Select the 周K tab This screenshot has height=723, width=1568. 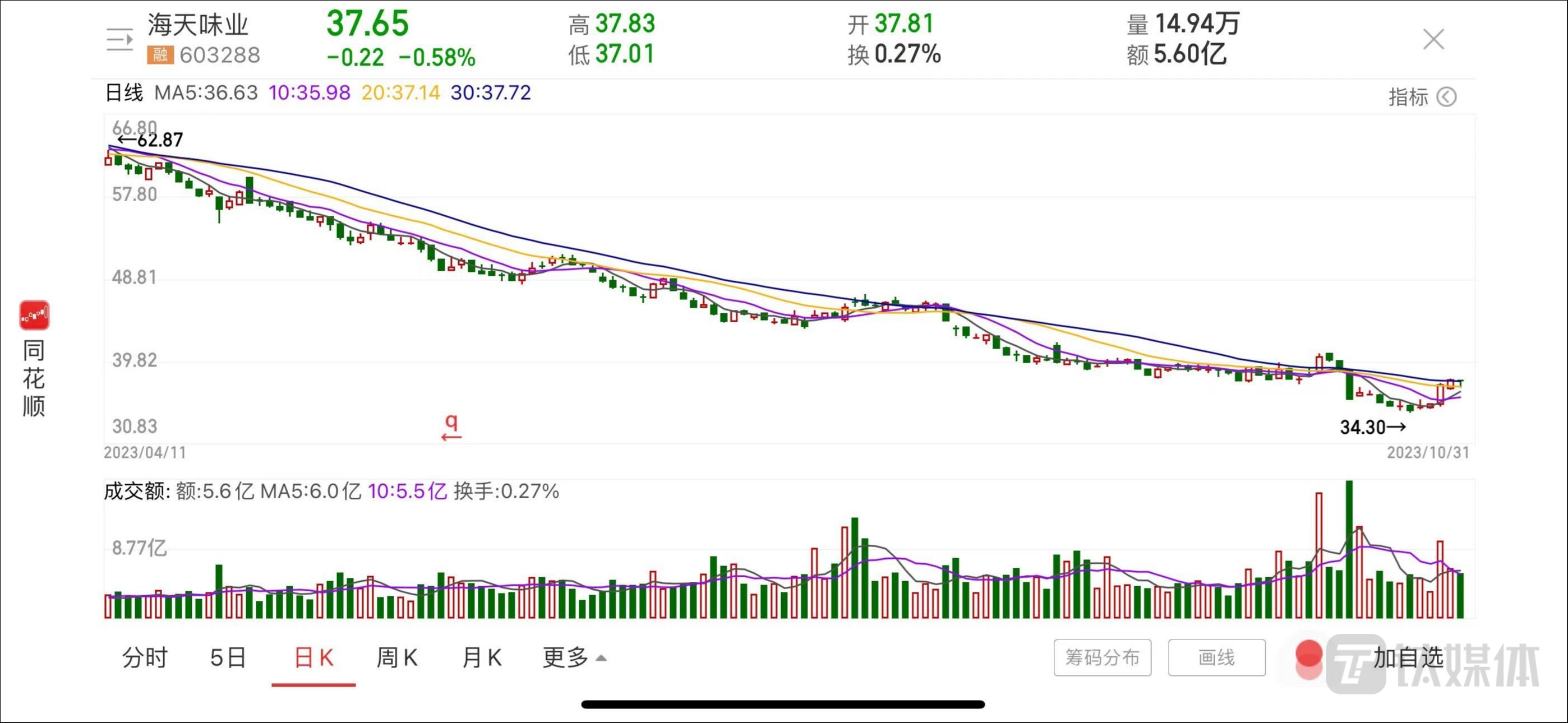(397, 658)
